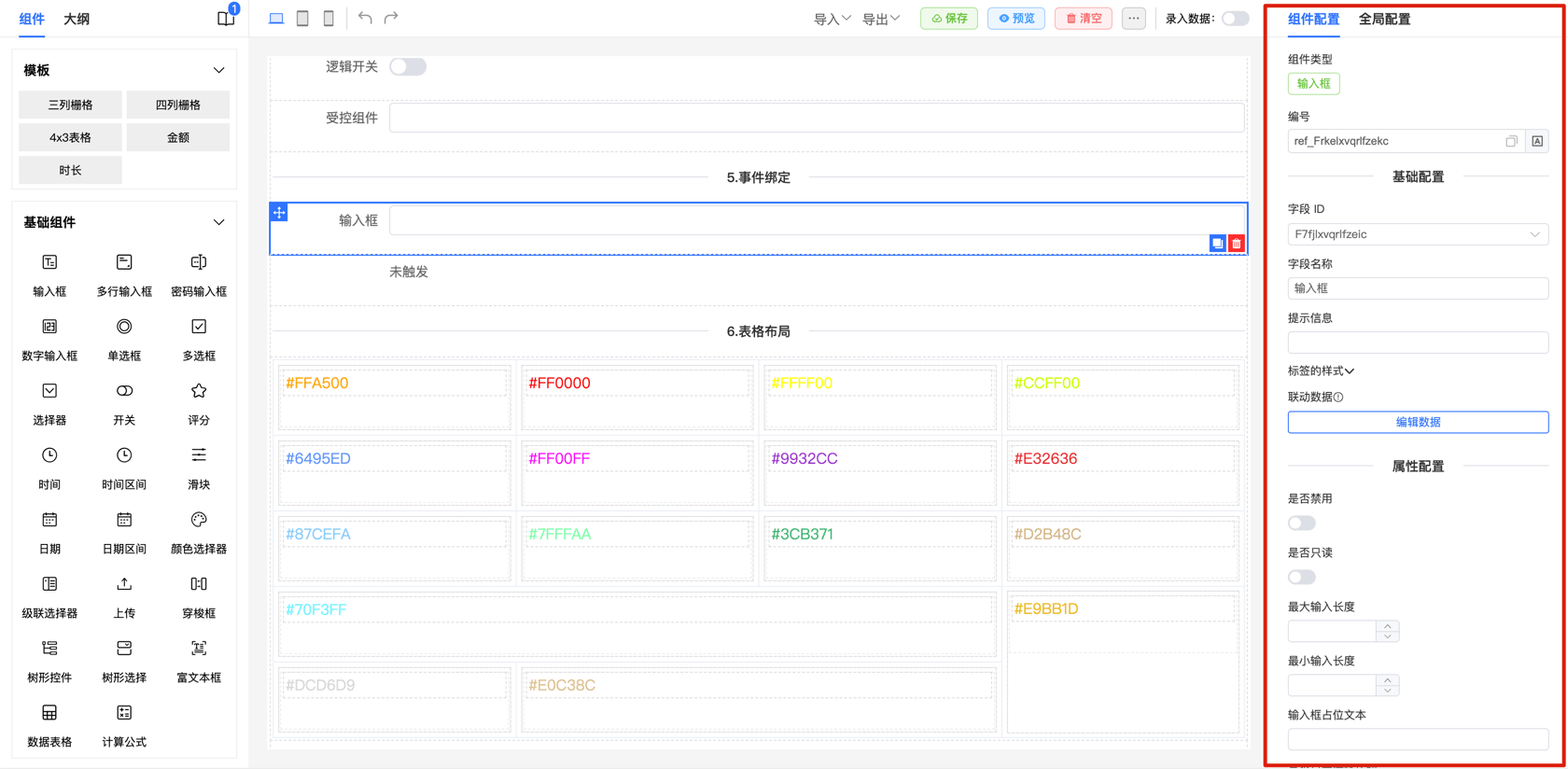Collapse the 基础组件 section
Image resolution: width=1568 pixels, height=769 pixels.
(218, 222)
